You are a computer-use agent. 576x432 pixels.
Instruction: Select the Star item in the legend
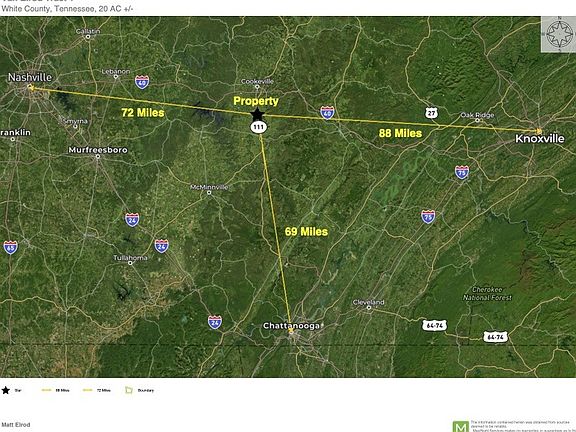pyautogui.click(x=11, y=390)
